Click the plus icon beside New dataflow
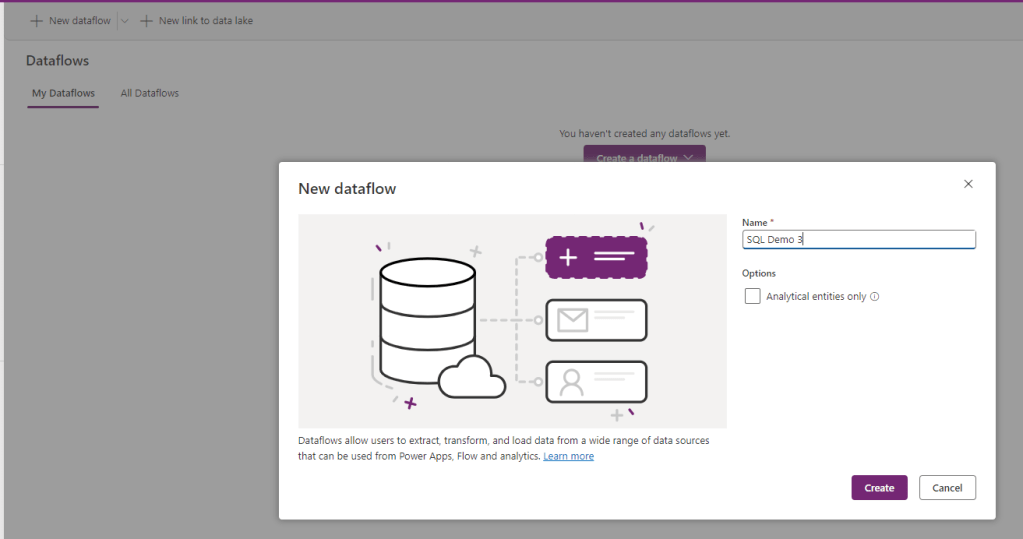 [x=37, y=20]
